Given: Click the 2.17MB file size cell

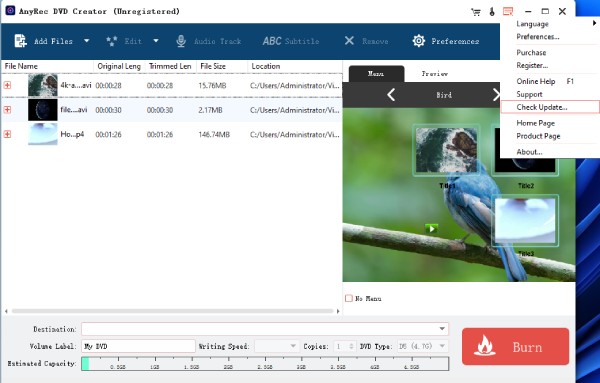Looking at the screenshot, I should point(210,110).
